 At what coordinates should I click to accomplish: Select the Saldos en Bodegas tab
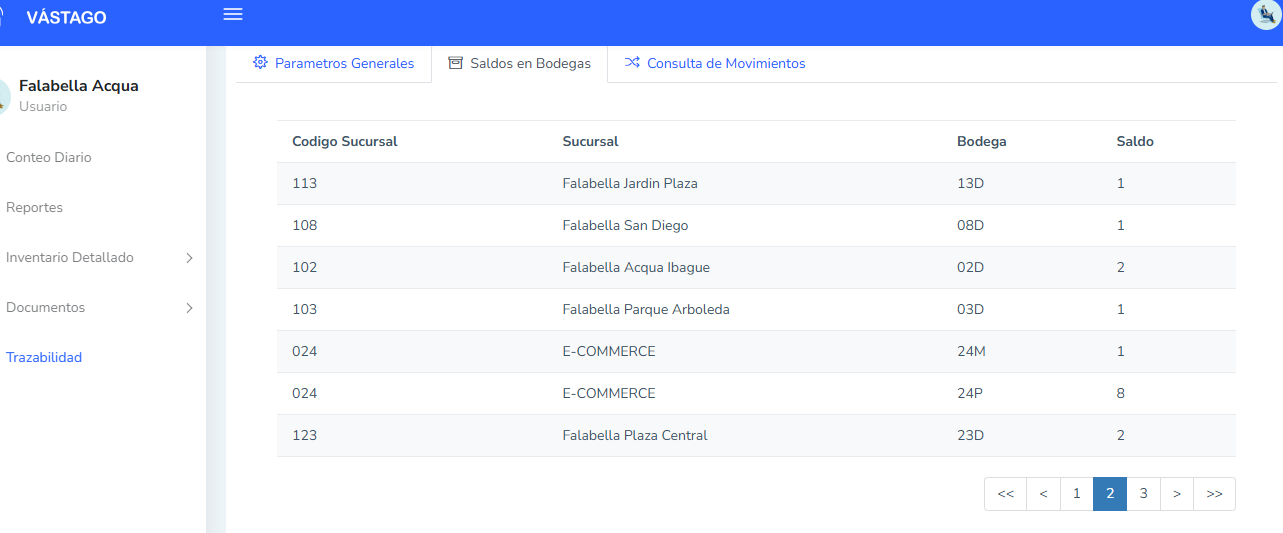point(530,63)
